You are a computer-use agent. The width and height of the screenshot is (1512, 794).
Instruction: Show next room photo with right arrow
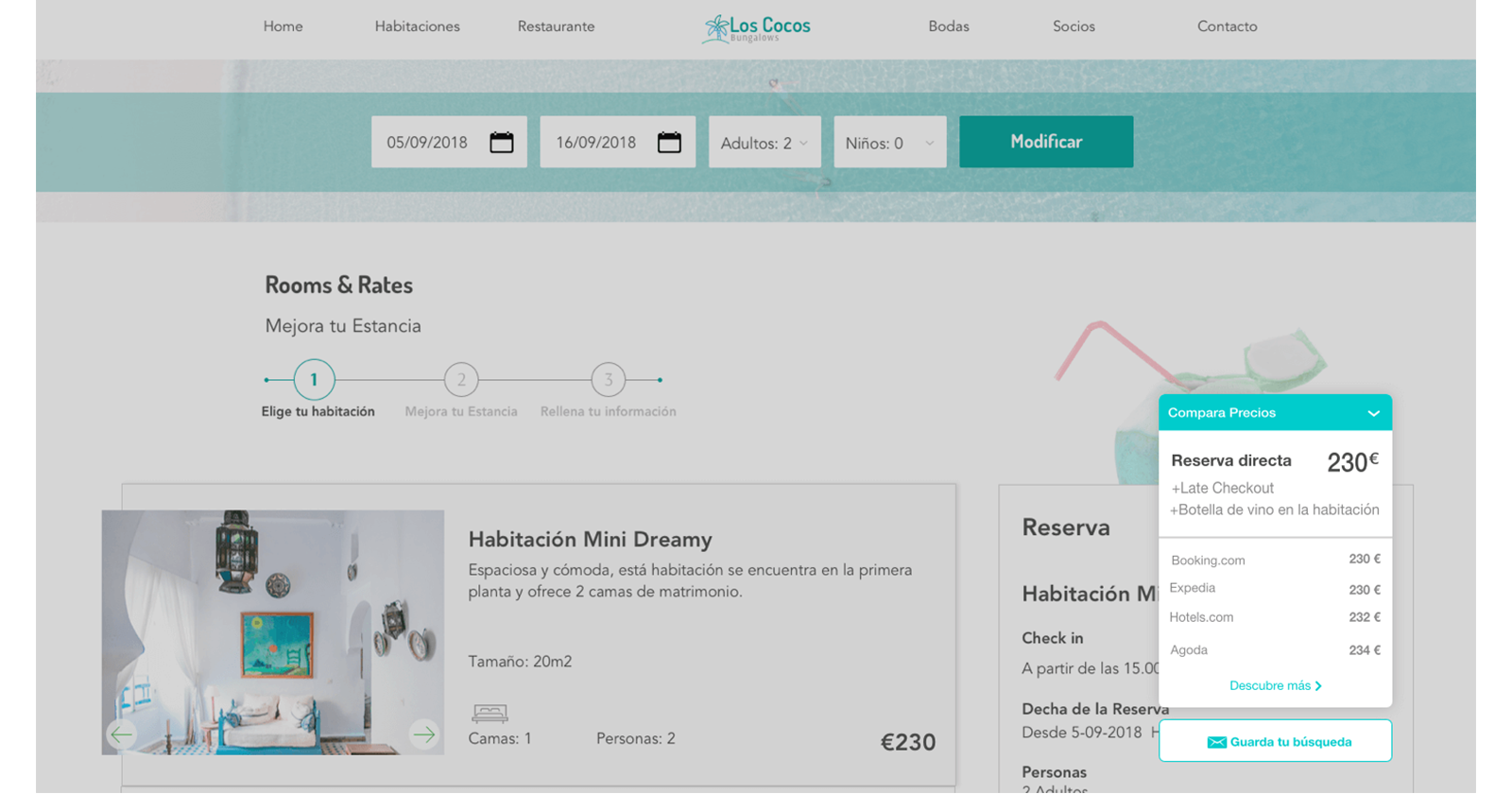click(x=424, y=734)
